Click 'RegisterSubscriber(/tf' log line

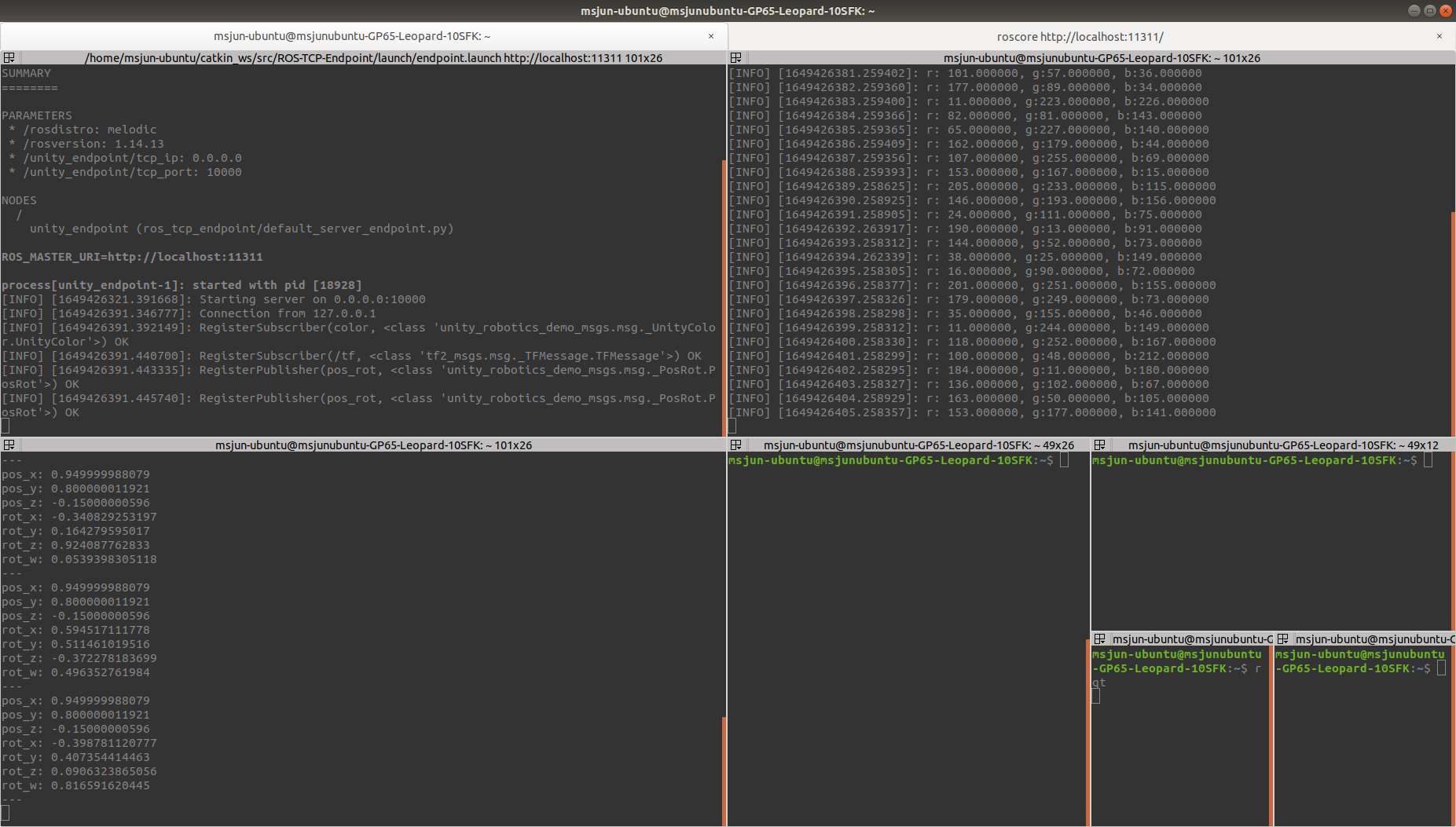tap(351, 356)
